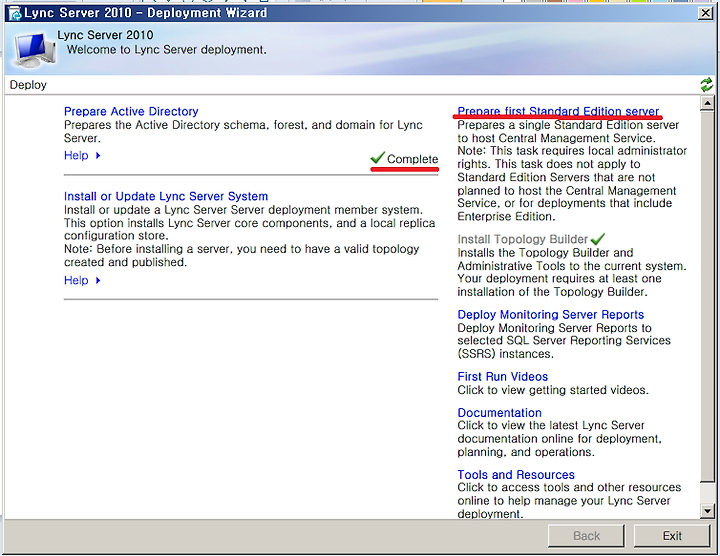
Task: Open First Run Videos link
Action: tap(502, 376)
